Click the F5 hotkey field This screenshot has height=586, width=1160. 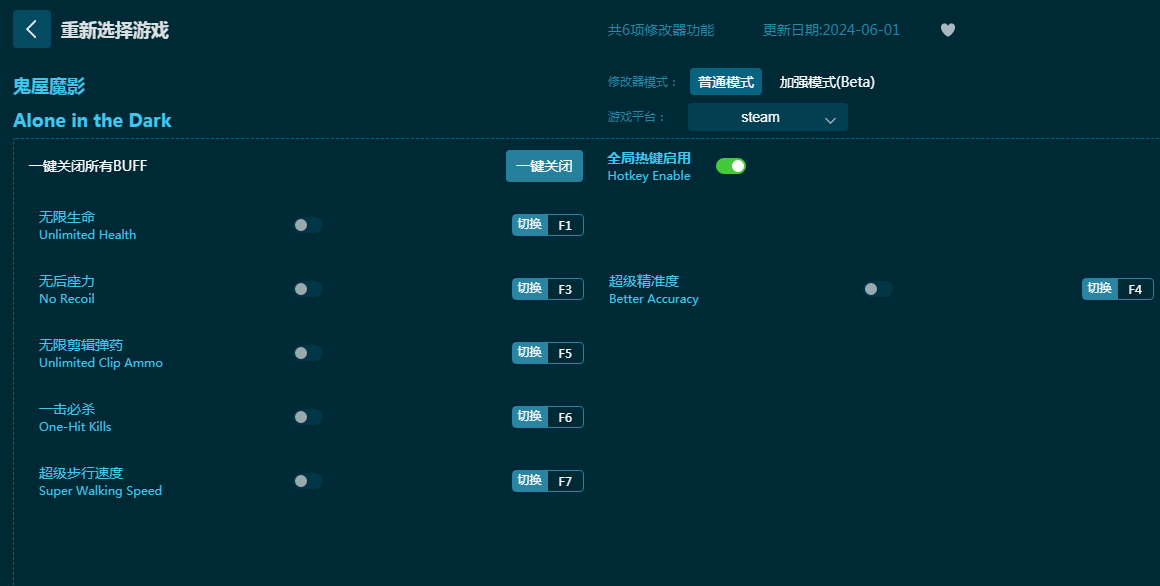[x=565, y=353]
